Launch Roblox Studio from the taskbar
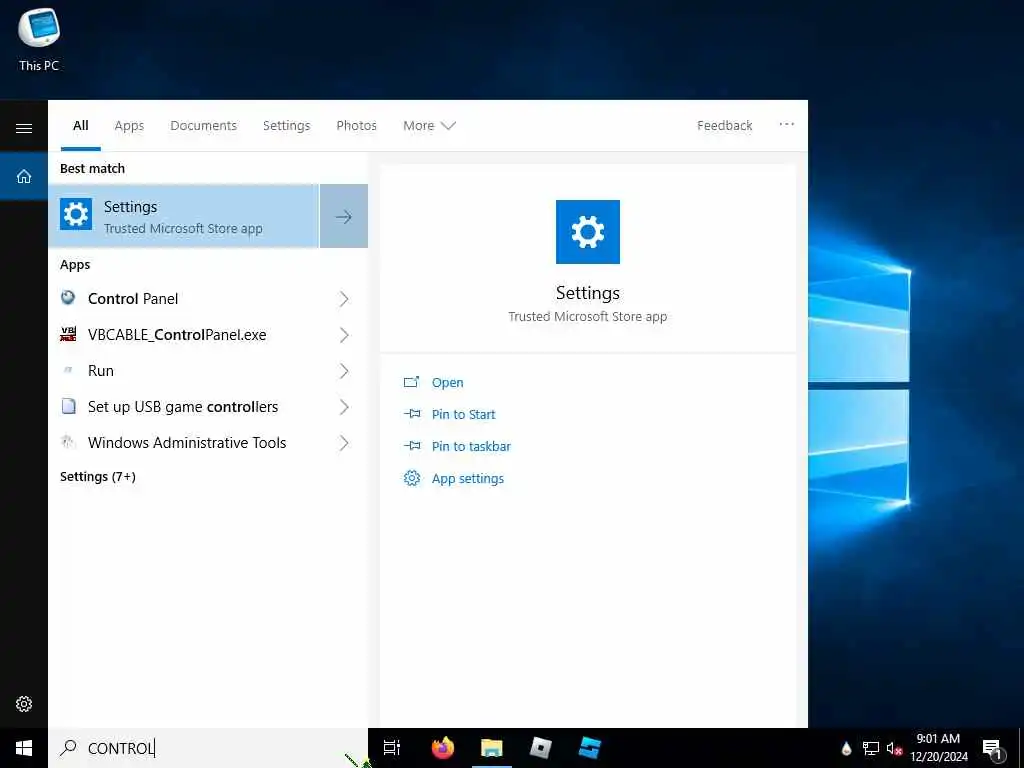Screen dimensions: 1024x768 tap(590, 748)
